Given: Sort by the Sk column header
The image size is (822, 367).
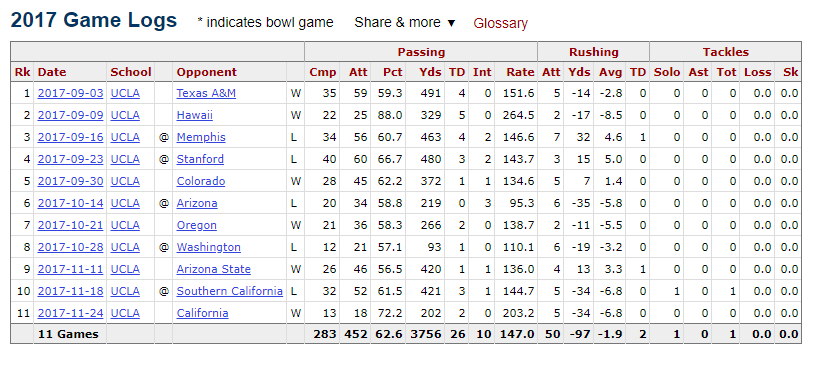Looking at the screenshot, I should (x=790, y=72).
